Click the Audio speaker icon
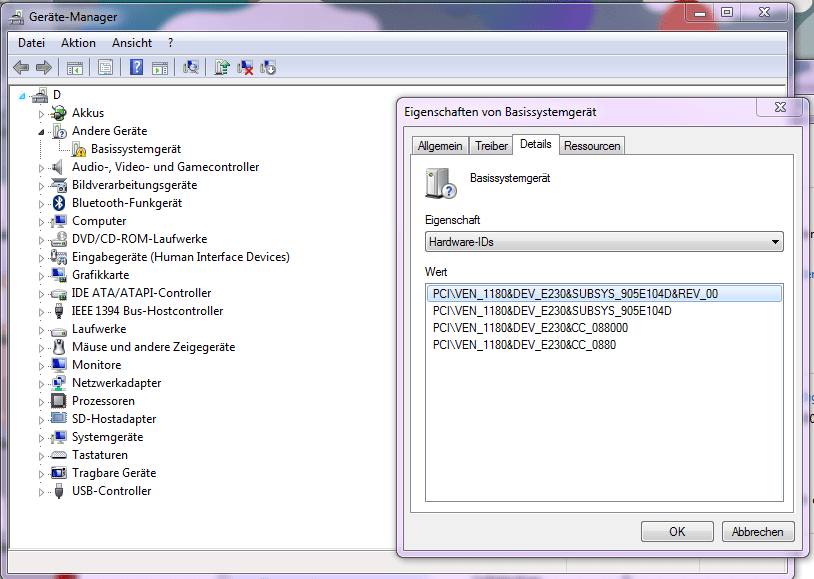The image size is (814, 579). [x=57, y=167]
